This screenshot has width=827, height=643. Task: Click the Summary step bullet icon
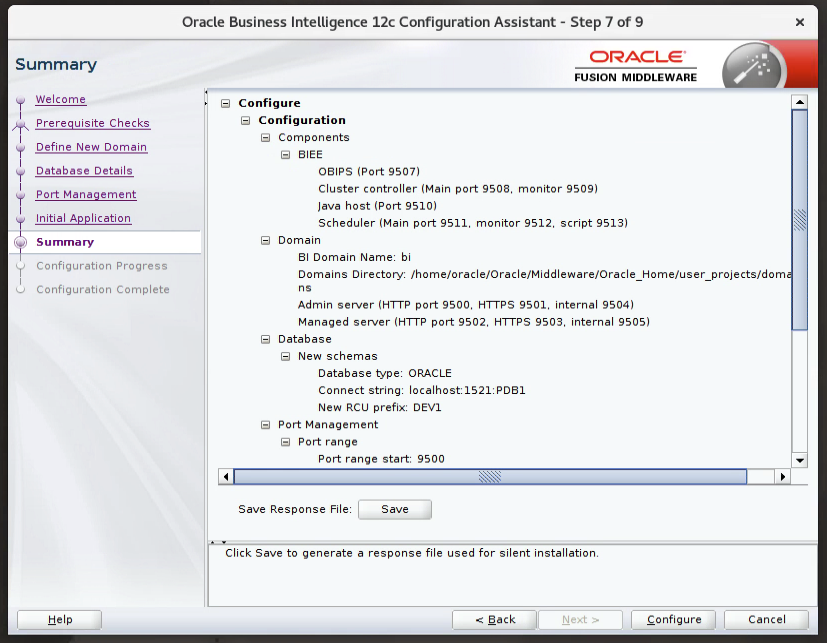(21, 242)
